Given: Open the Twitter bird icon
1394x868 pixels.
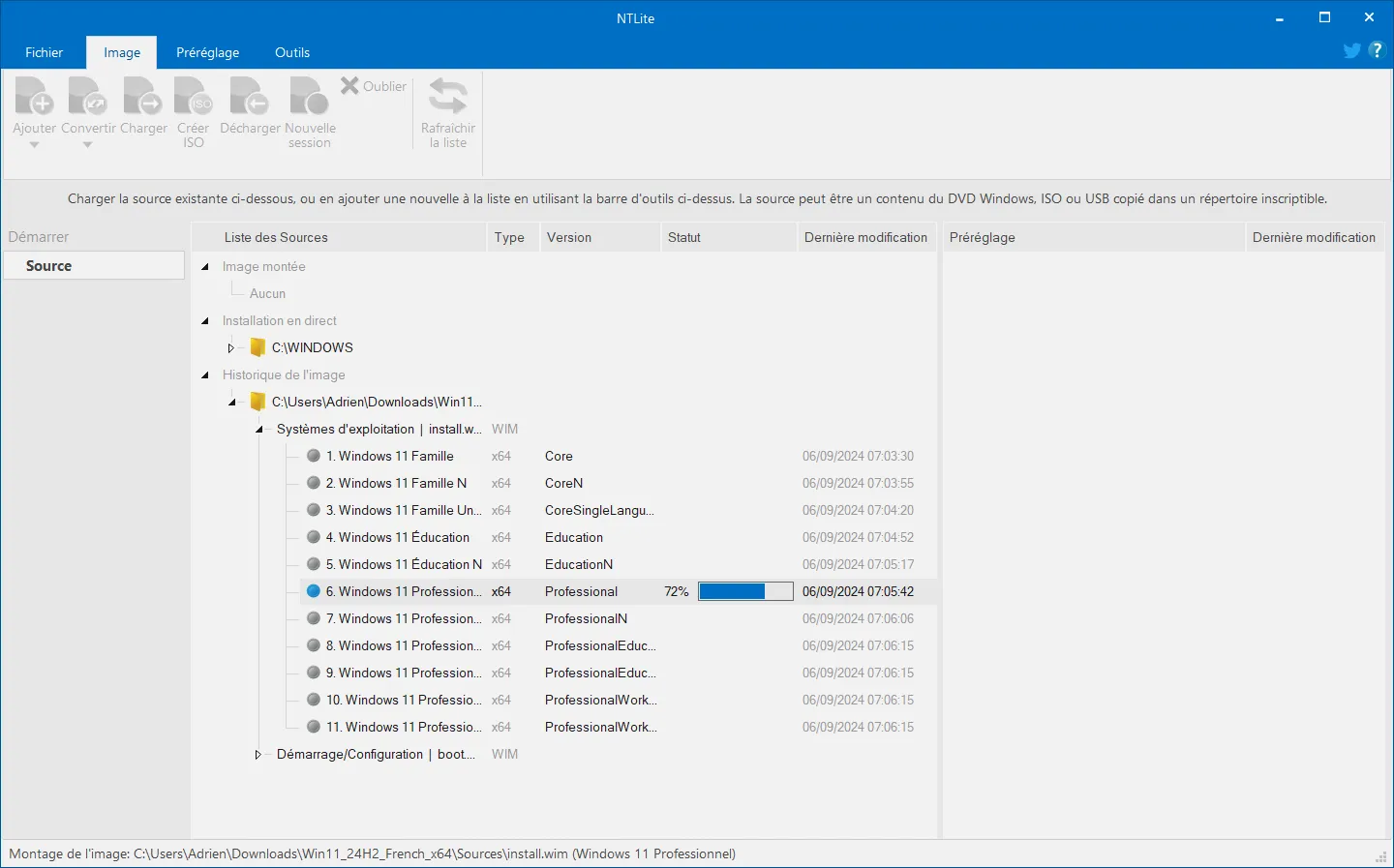Looking at the screenshot, I should tap(1352, 50).
